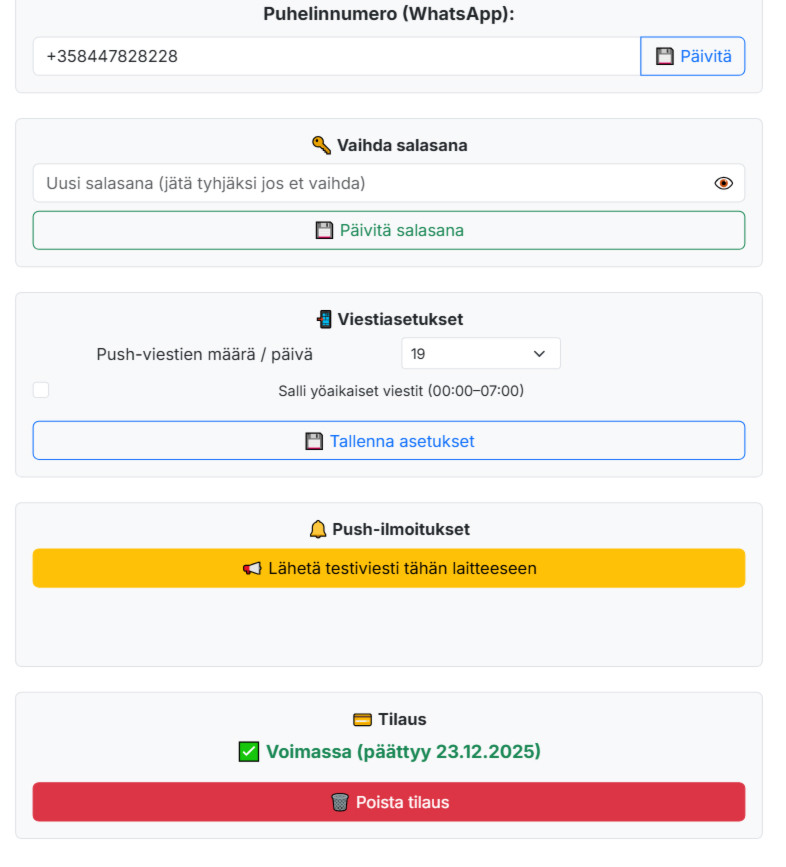This screenshot has height=867, width=786.
Task: Click the floppy disk icon on Tallenna asetukset
Action: (x=314, y=441)
